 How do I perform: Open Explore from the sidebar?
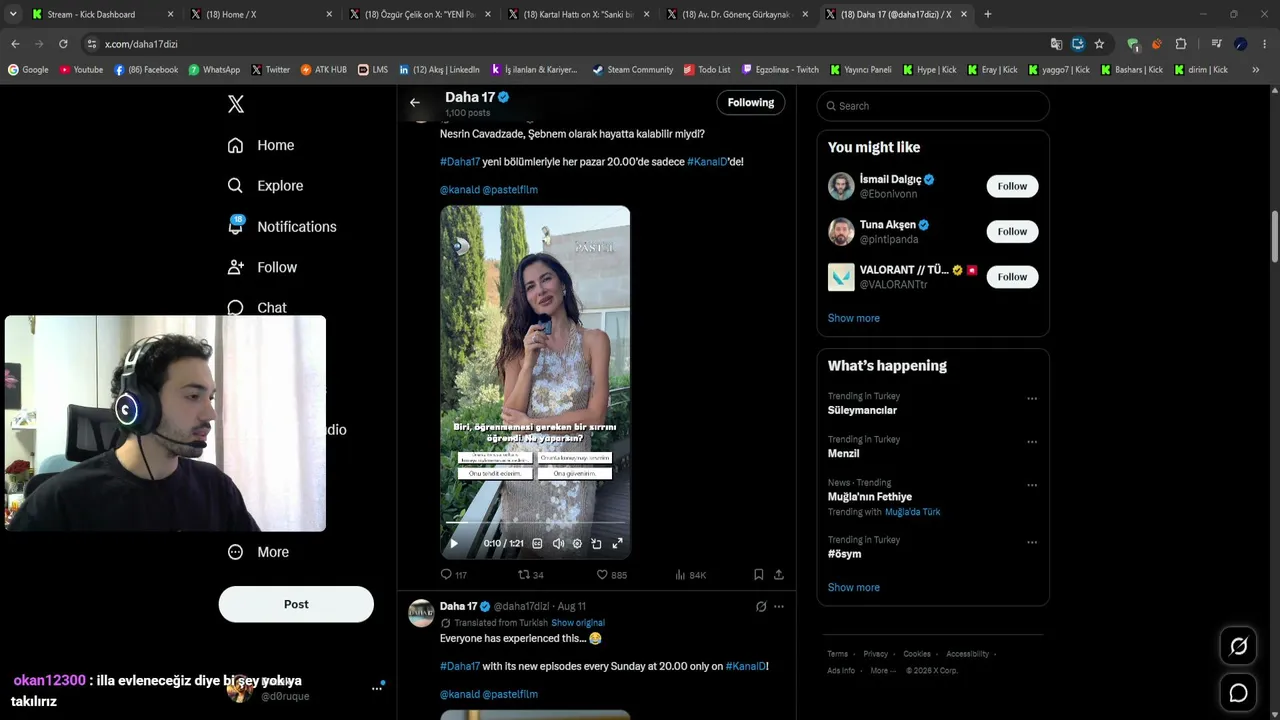(x=265, y=186)
